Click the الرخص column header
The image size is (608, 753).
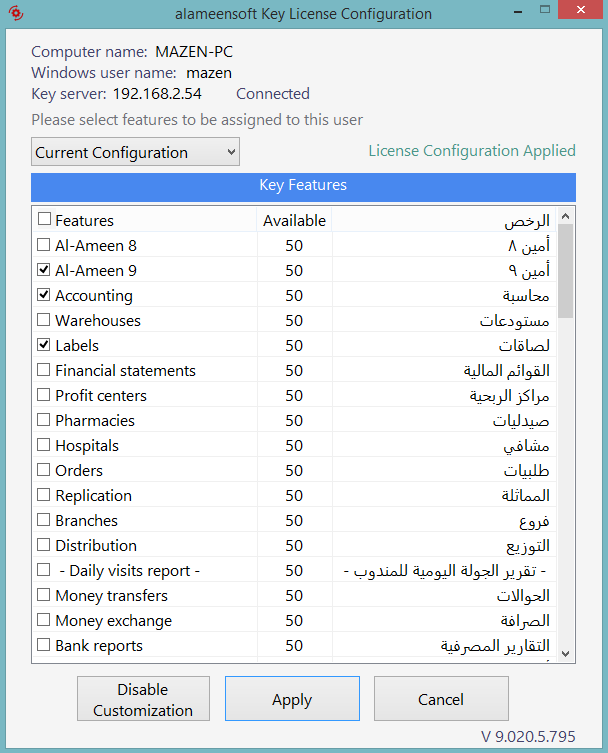click(444, 220)
